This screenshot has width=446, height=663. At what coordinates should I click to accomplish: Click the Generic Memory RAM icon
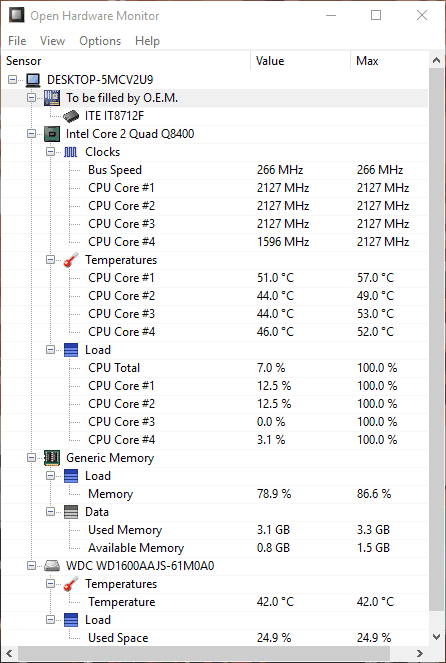(x=52, y=458)
